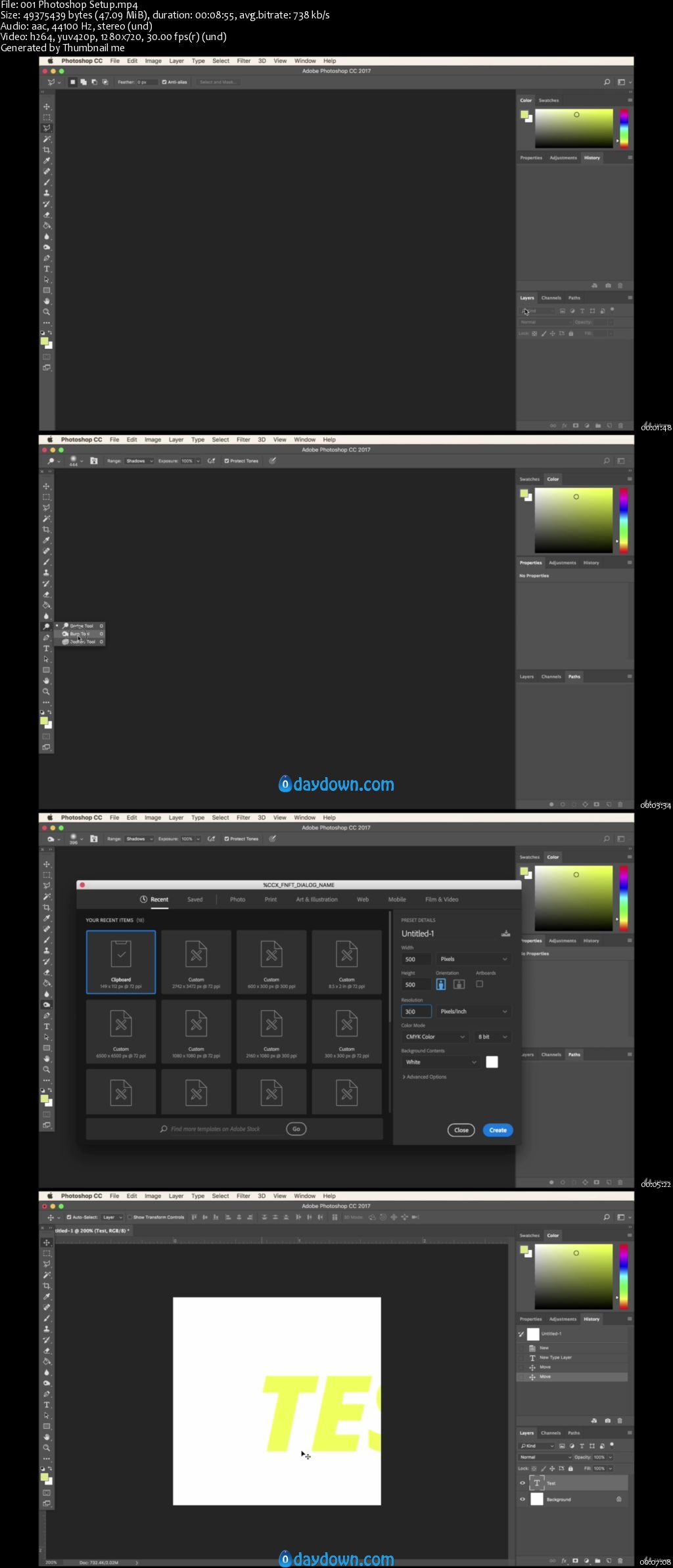Click the red close dot on the %CCX_FNFT_DIALOG_NAME dialog

tap(82, 885)
